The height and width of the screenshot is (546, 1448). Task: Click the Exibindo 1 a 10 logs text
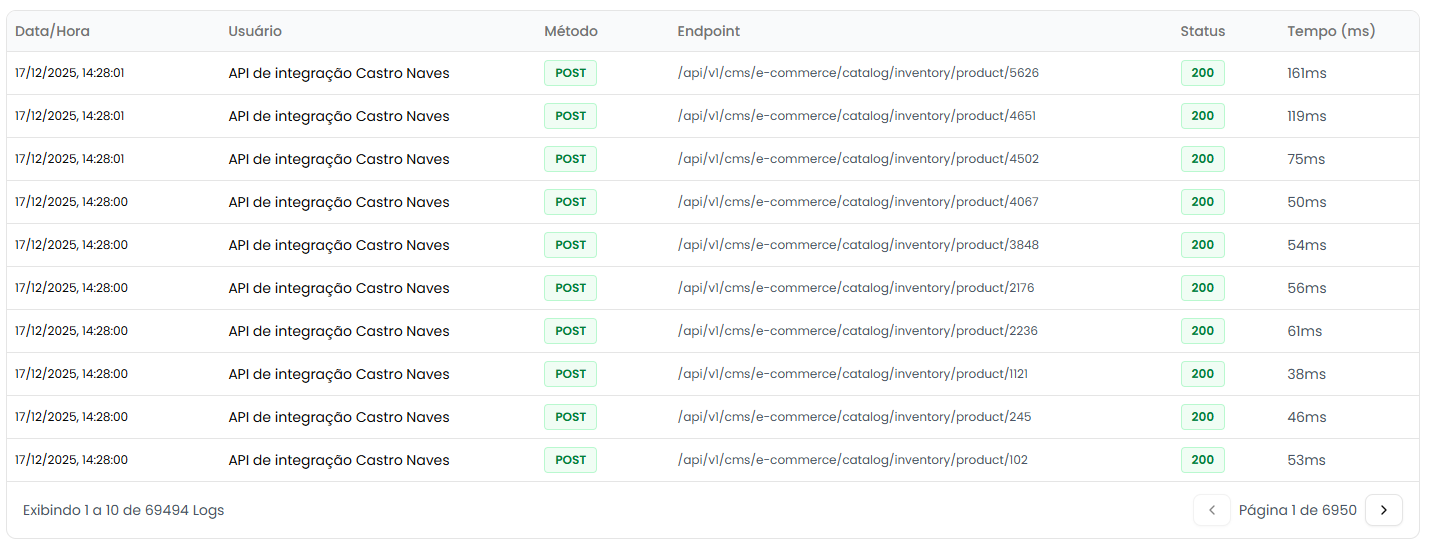pos(123,510)
